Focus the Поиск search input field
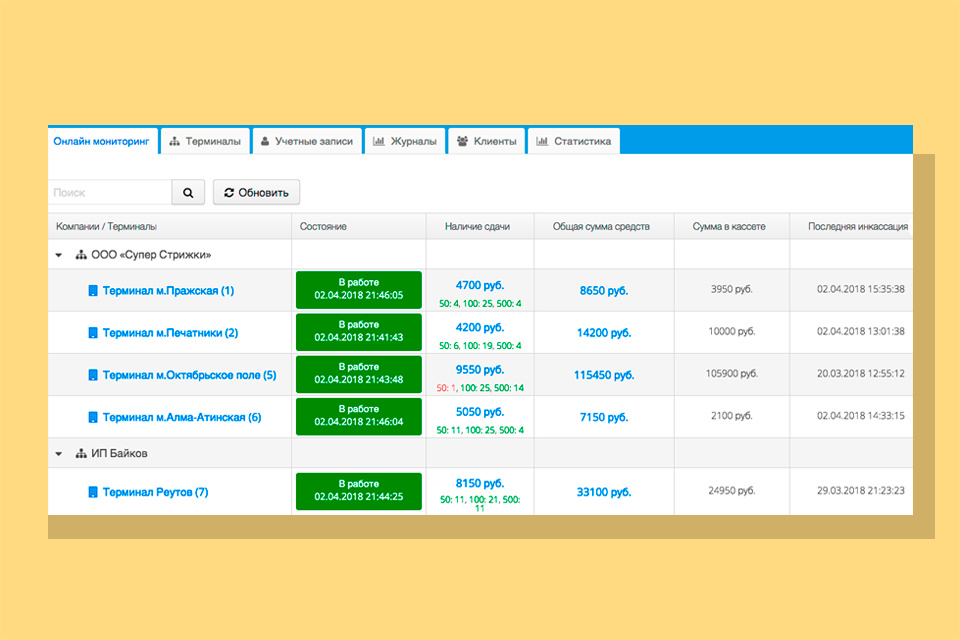The height and width of the screenshot is (640, 960). pos(110,193)
